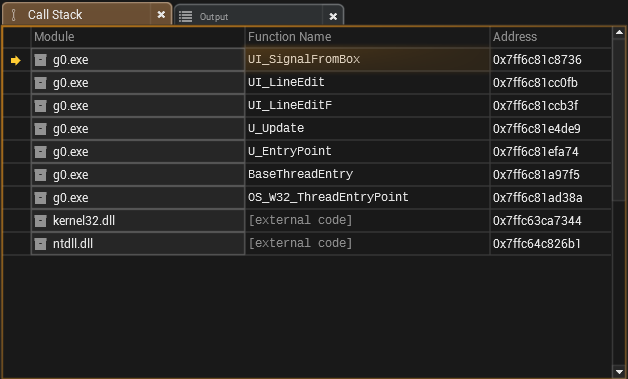This screenshot has width=628, height=379.
Task: Collapse the ntdll.dll module icon
Action: [x=40, y=244]
